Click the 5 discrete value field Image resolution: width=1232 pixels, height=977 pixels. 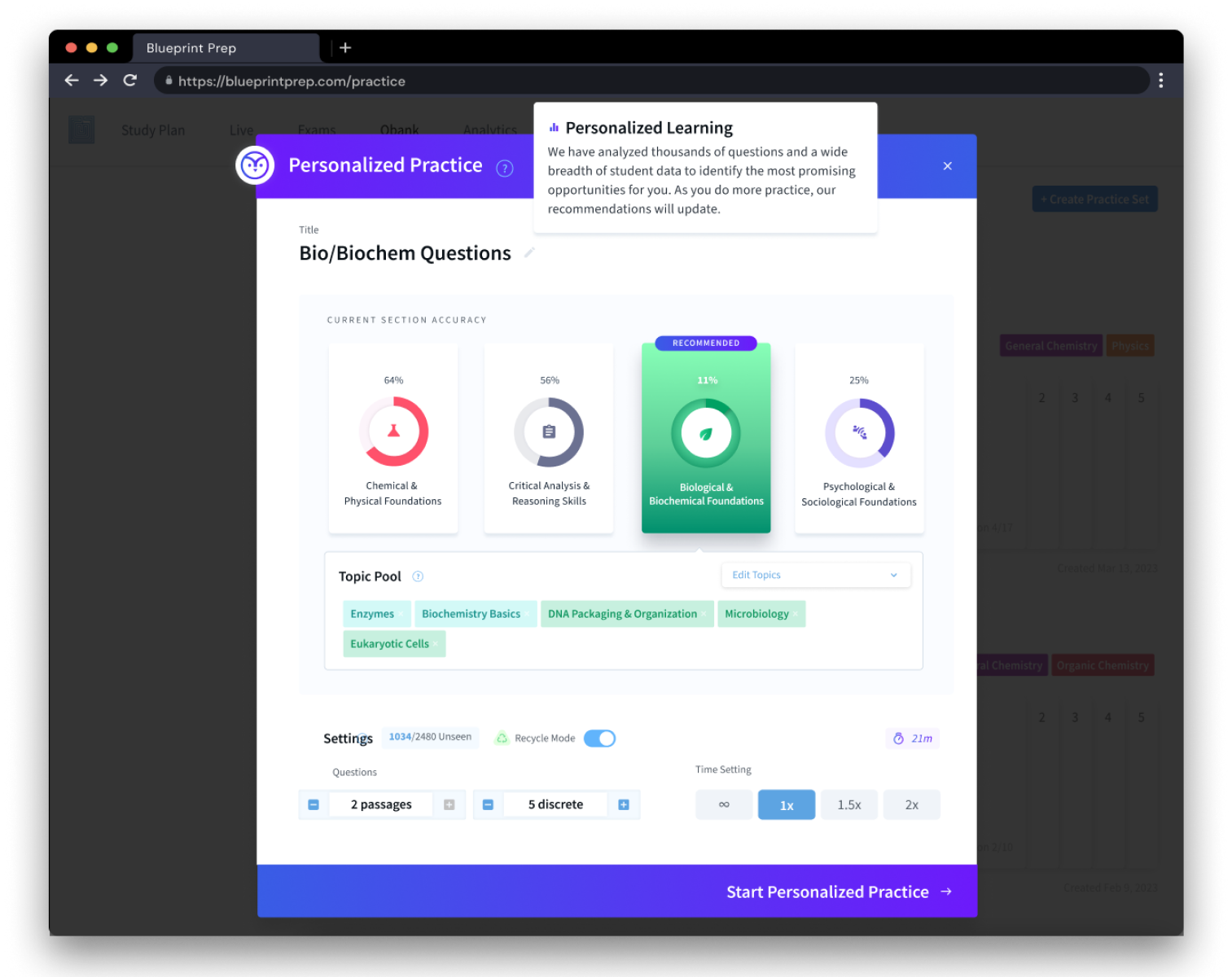pyautogui.click(x=555, y=804)
